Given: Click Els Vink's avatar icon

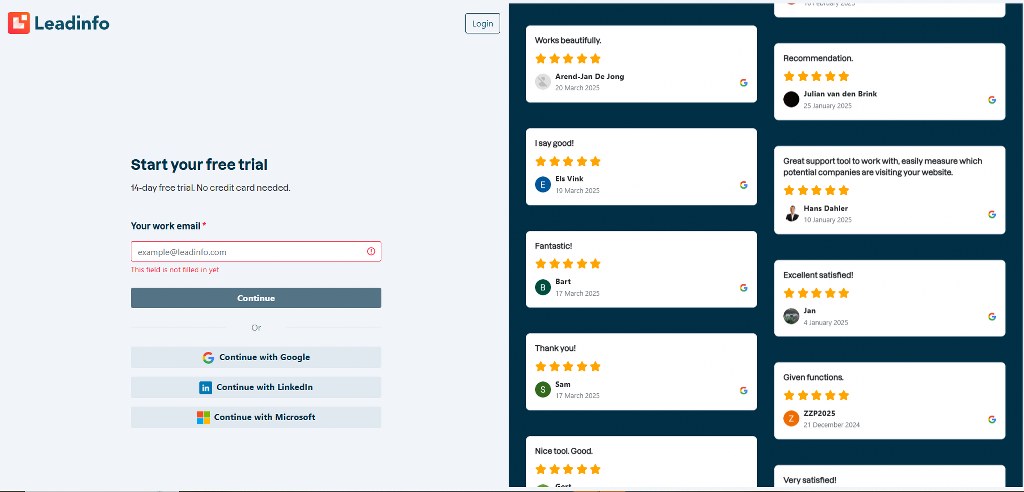Looking at the screenshot, I should point(543,184).
